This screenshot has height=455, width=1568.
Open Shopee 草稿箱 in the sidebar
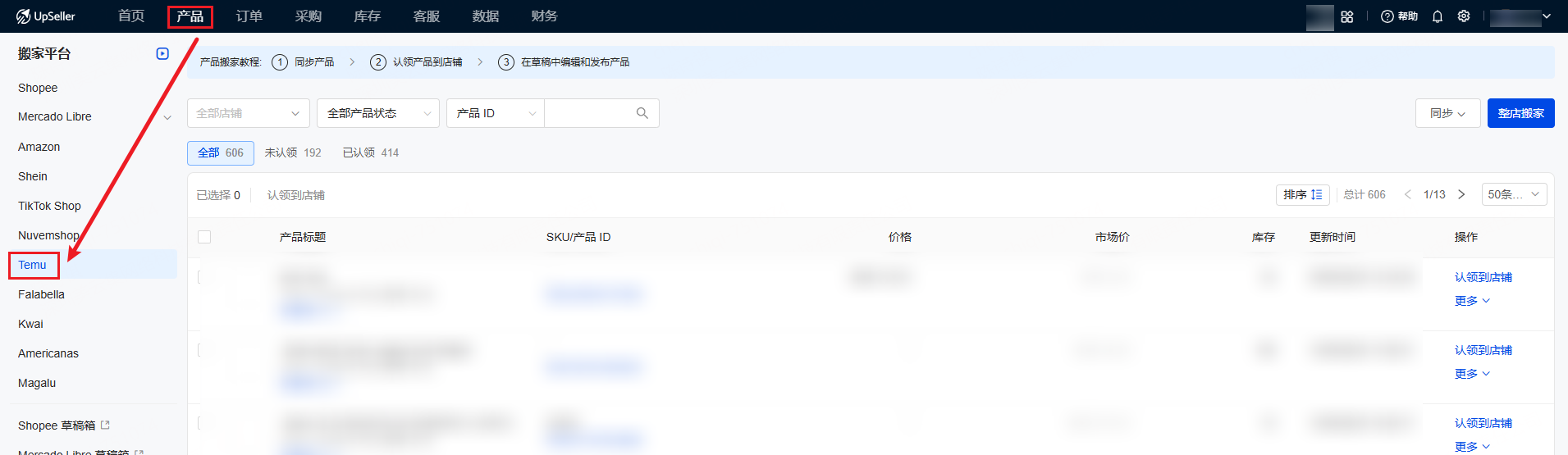click(57, 425)
